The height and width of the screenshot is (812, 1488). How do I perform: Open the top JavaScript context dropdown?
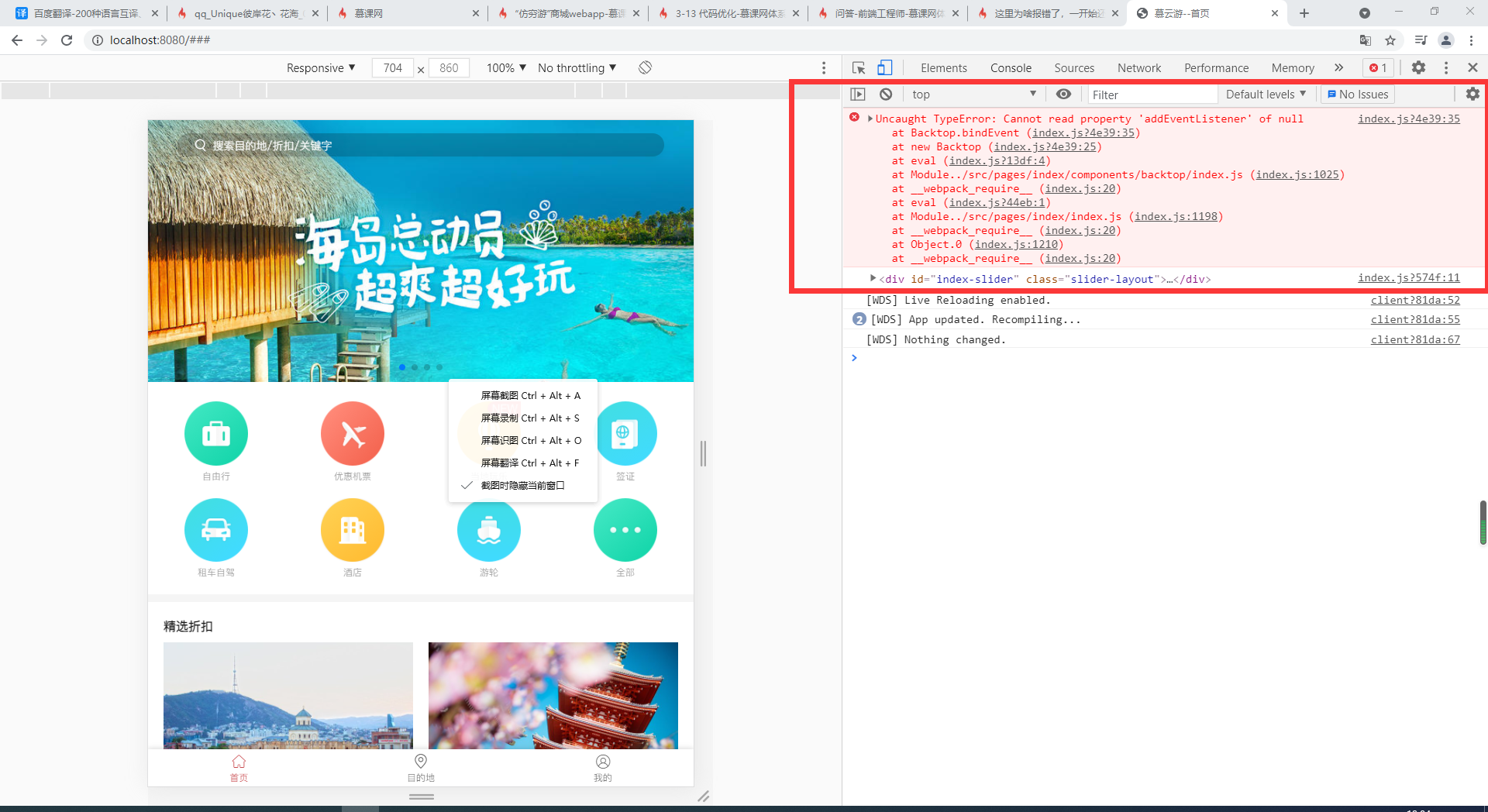[x=974, y=95]
